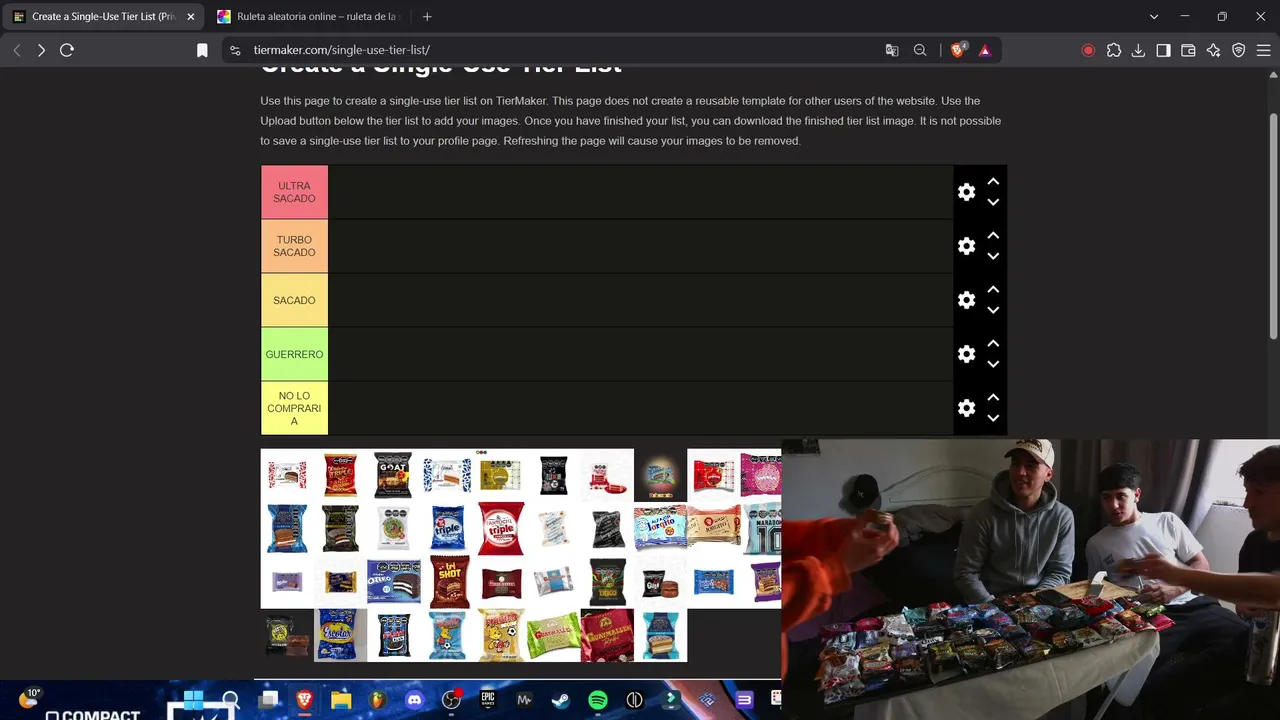
Task: Move the SACADO tier down
Action: click(x=993, y=310)
